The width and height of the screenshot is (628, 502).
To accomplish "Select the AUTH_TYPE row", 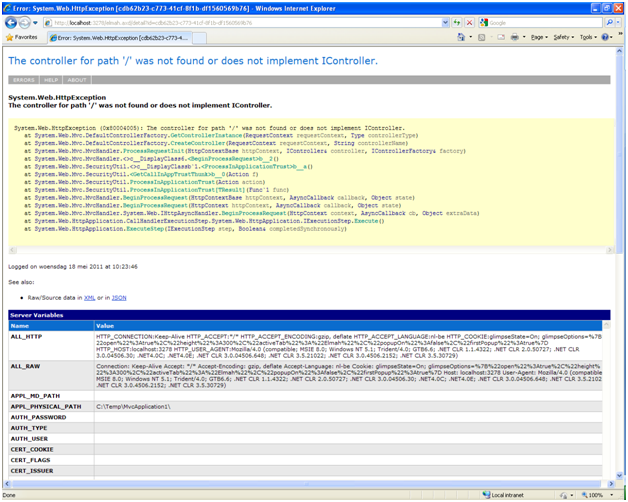I will (305, 428).
